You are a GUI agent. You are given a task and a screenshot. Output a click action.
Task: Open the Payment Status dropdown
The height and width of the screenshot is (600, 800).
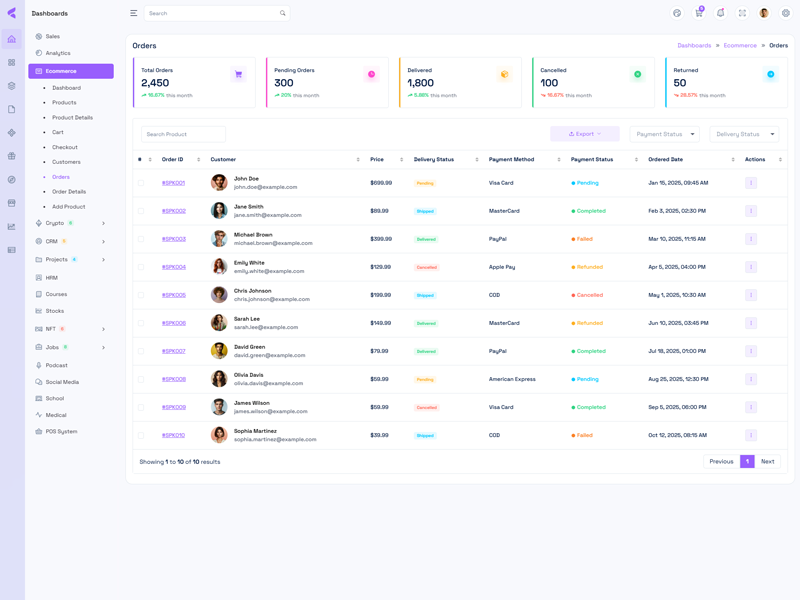pos(664,134)
